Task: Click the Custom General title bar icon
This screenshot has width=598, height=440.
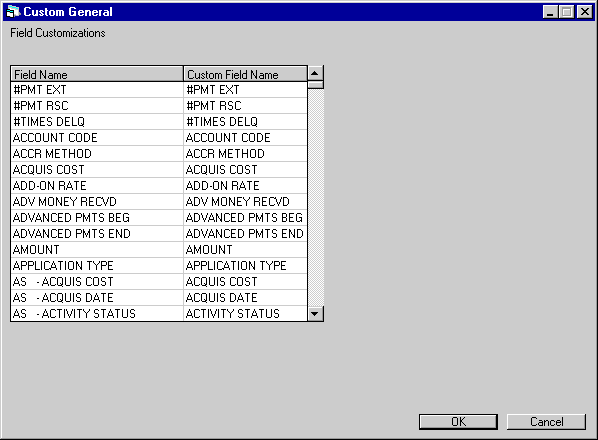Action: pos(13,12)
